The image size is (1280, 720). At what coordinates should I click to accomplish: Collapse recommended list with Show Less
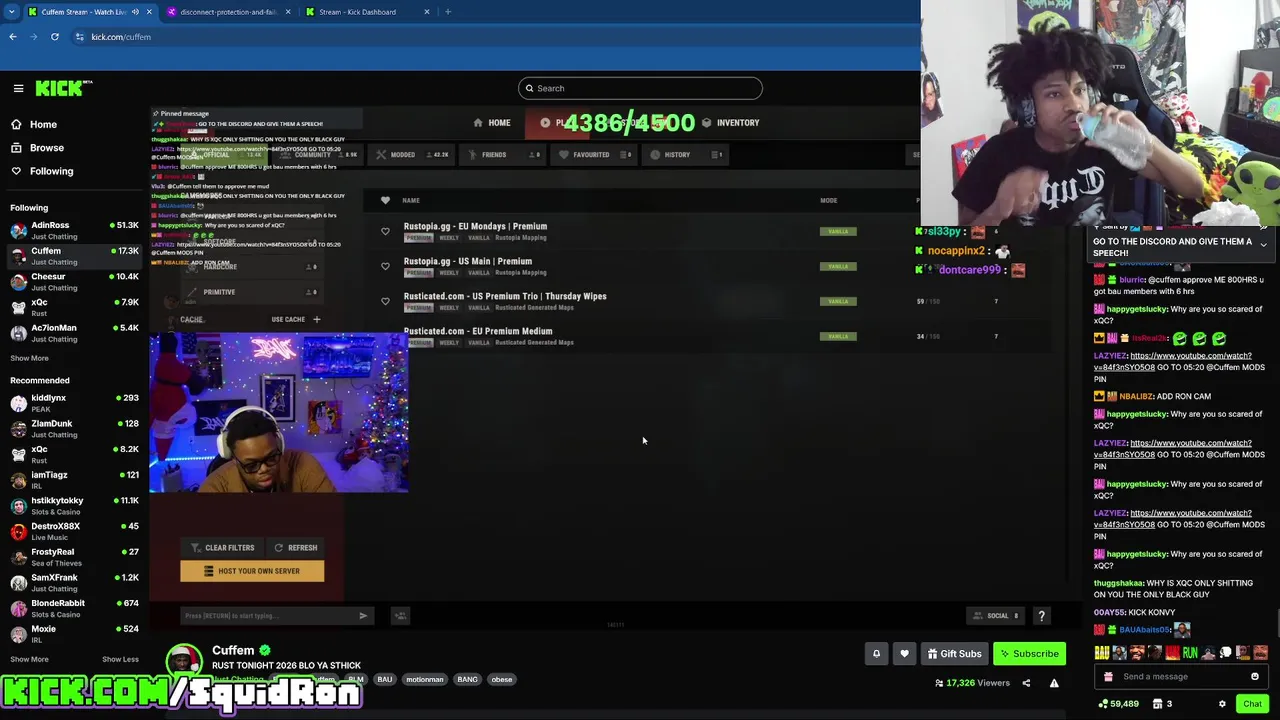[x=120, y=659]
